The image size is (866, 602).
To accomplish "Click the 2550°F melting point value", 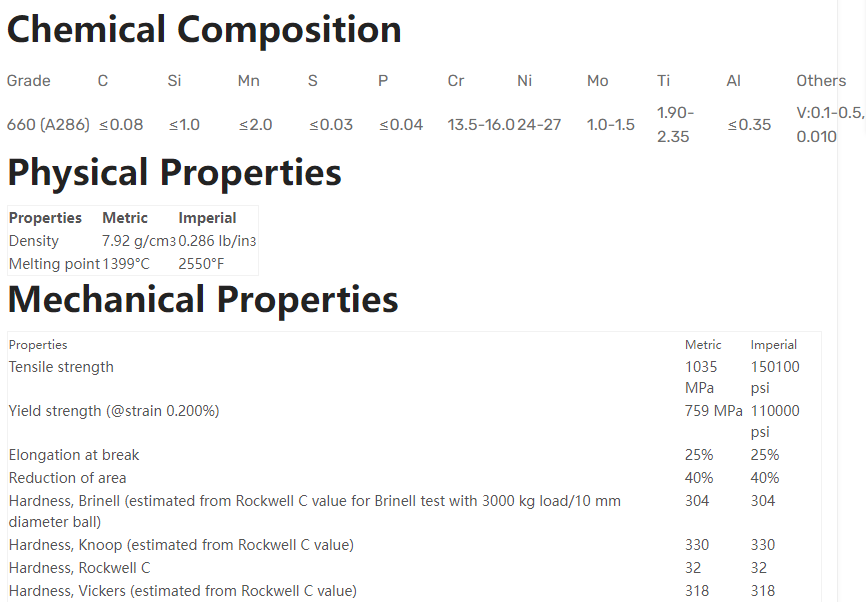I will [x=201, y=264].
